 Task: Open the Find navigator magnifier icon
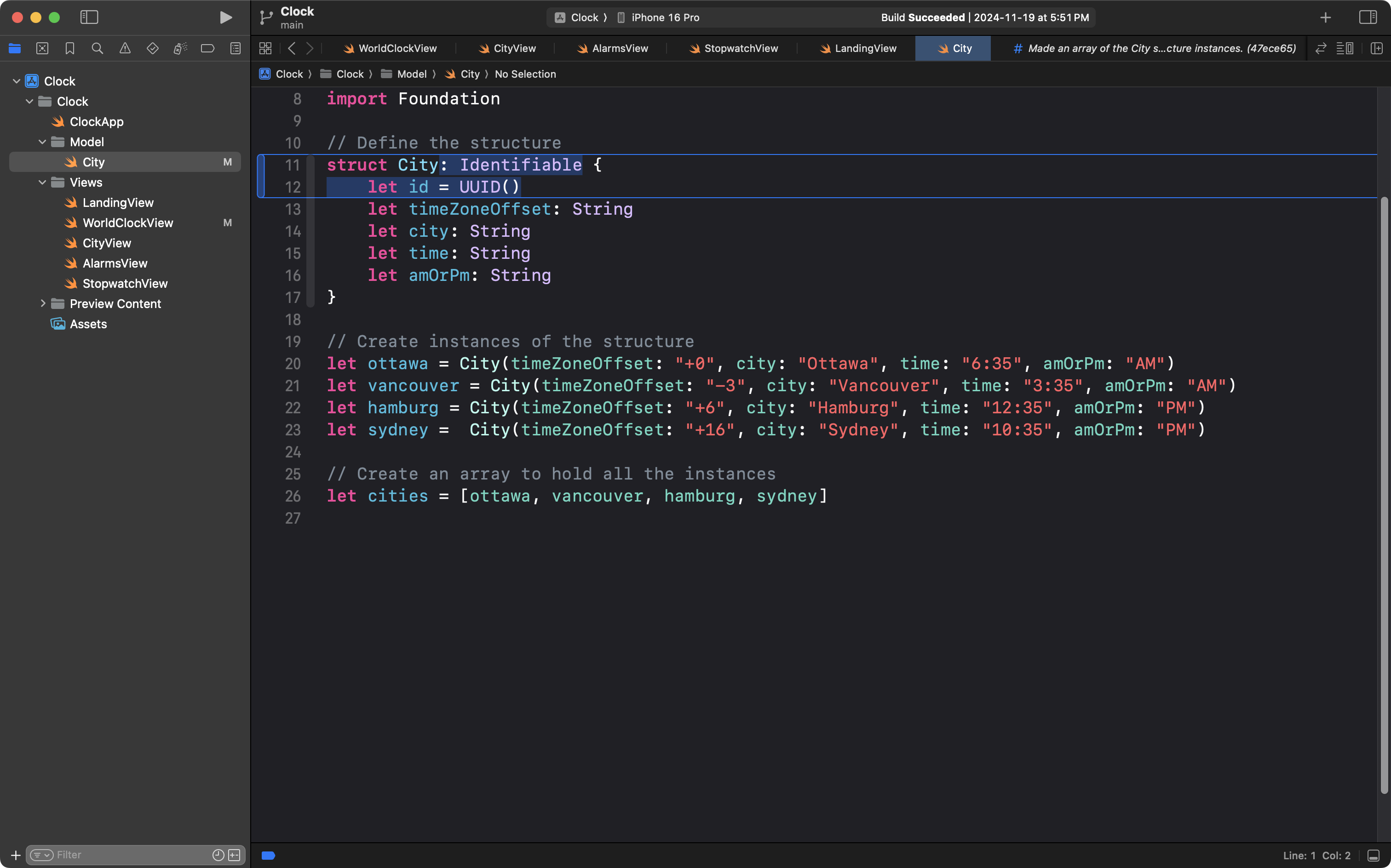click(97, 48)
